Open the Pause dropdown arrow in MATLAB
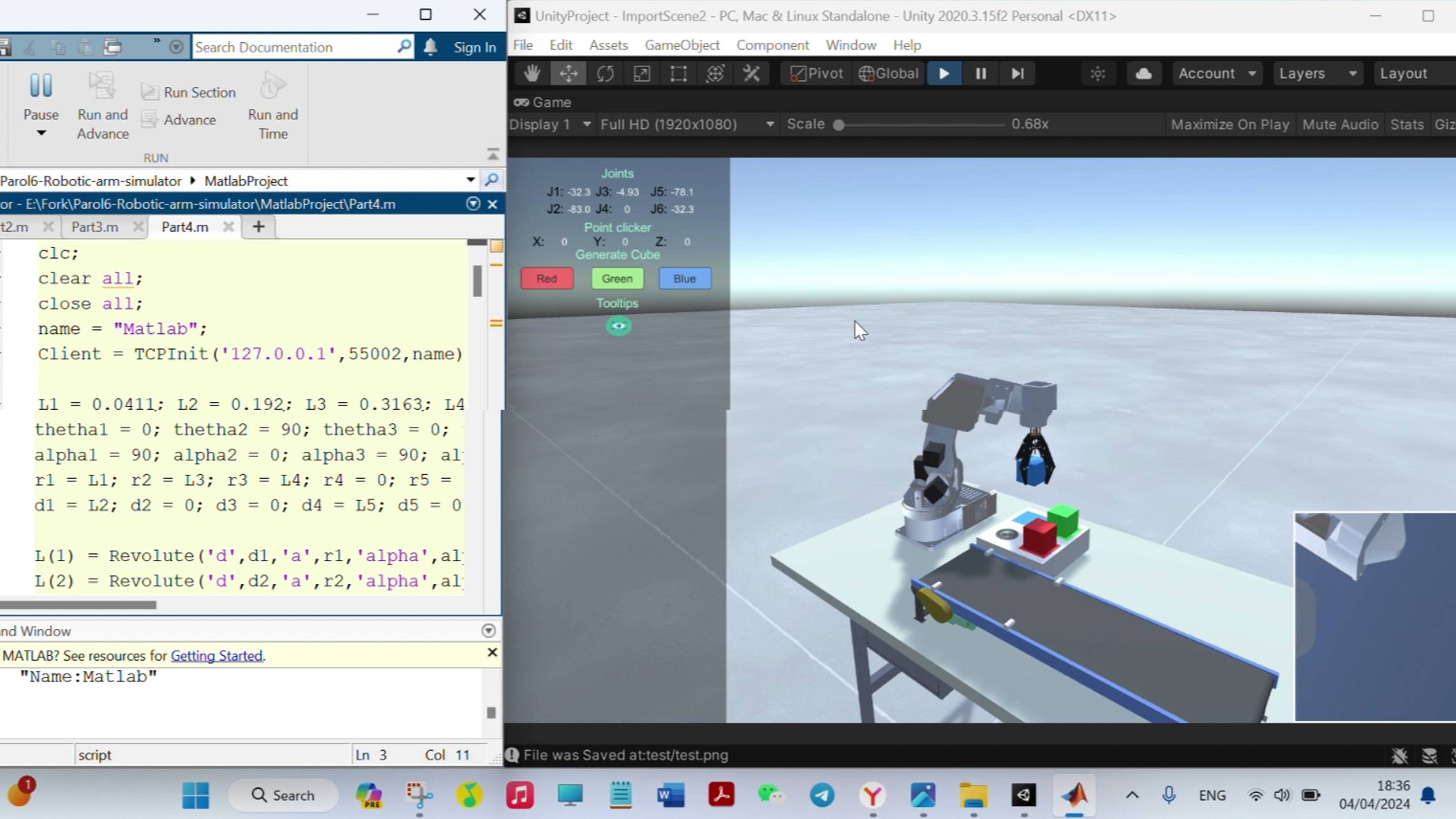1456x819 pixels. point(41,133)
